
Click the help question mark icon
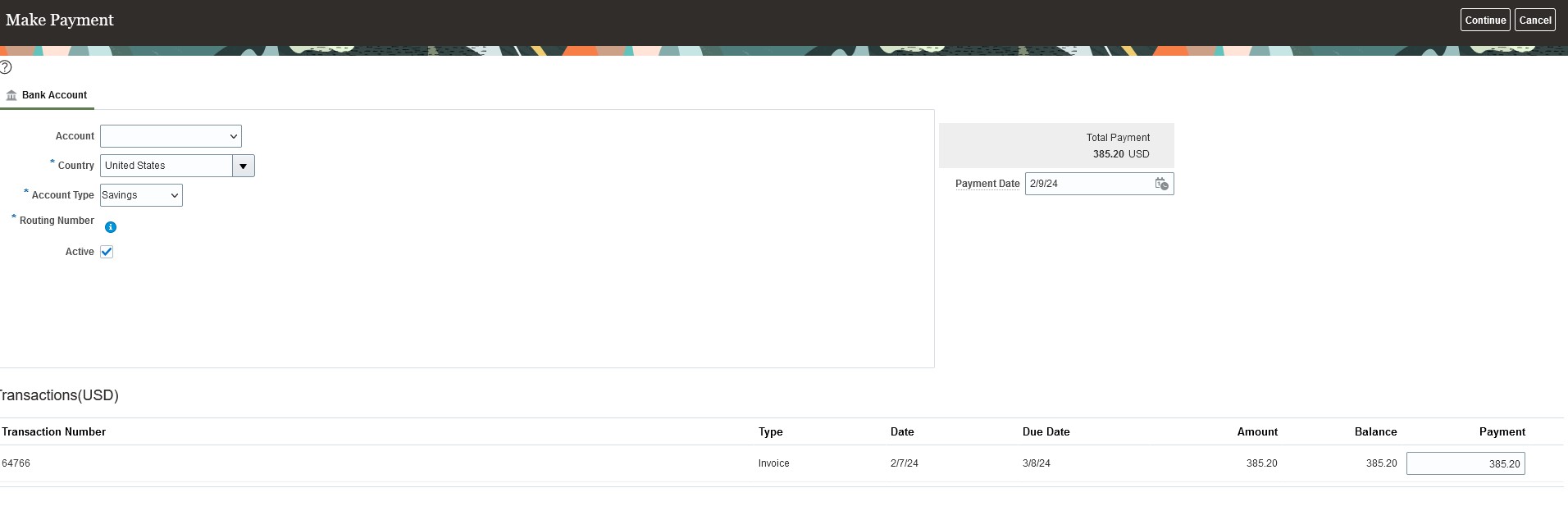(x=6, y=67)
